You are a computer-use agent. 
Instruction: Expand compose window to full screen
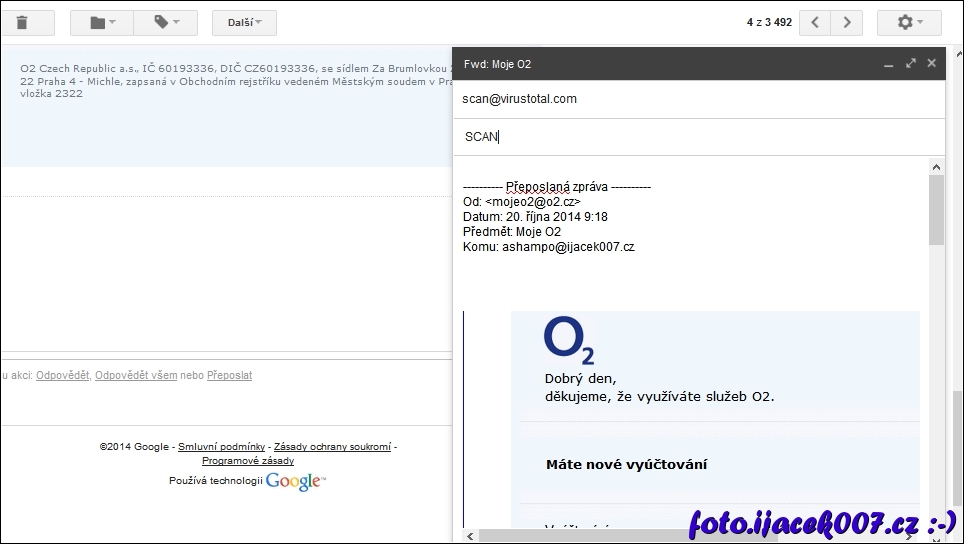coord(910,63)
